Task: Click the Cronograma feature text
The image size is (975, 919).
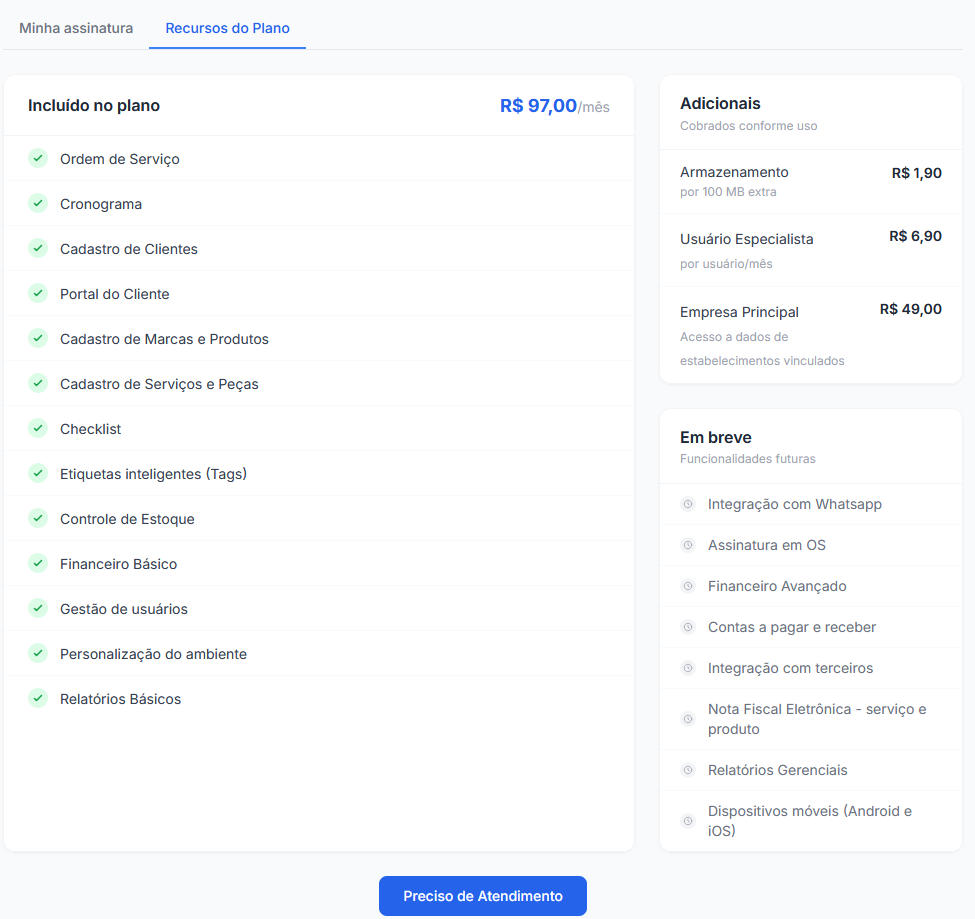Action: coord(101,204)
